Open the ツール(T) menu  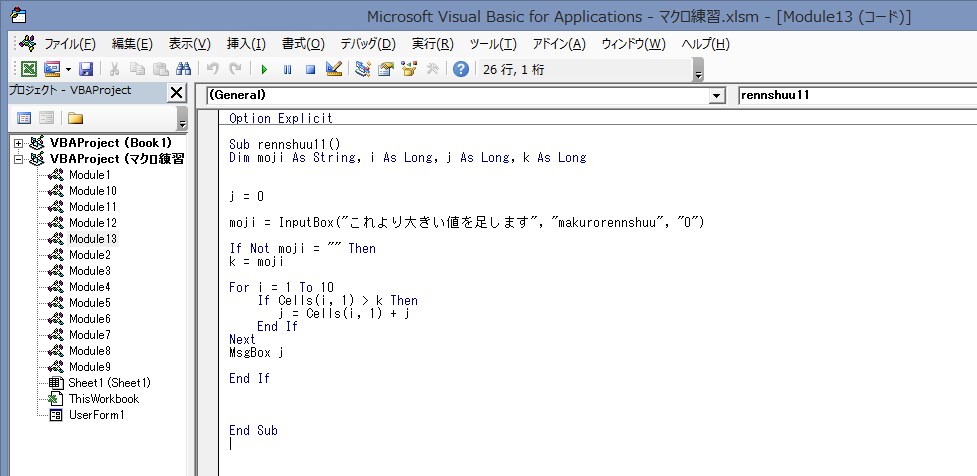[x=493, y=44]
